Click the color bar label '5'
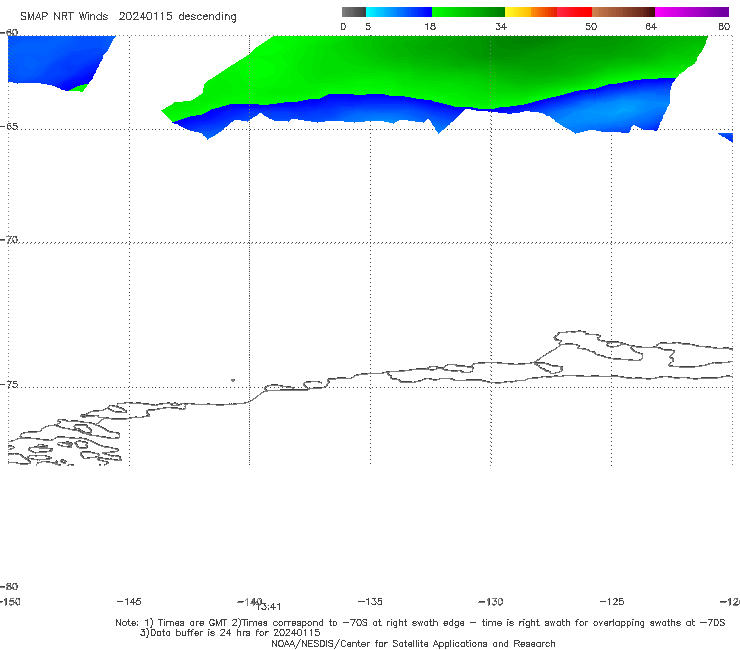Screen dimensions: 740x650 pyautogui.click(x=368, y=26)
